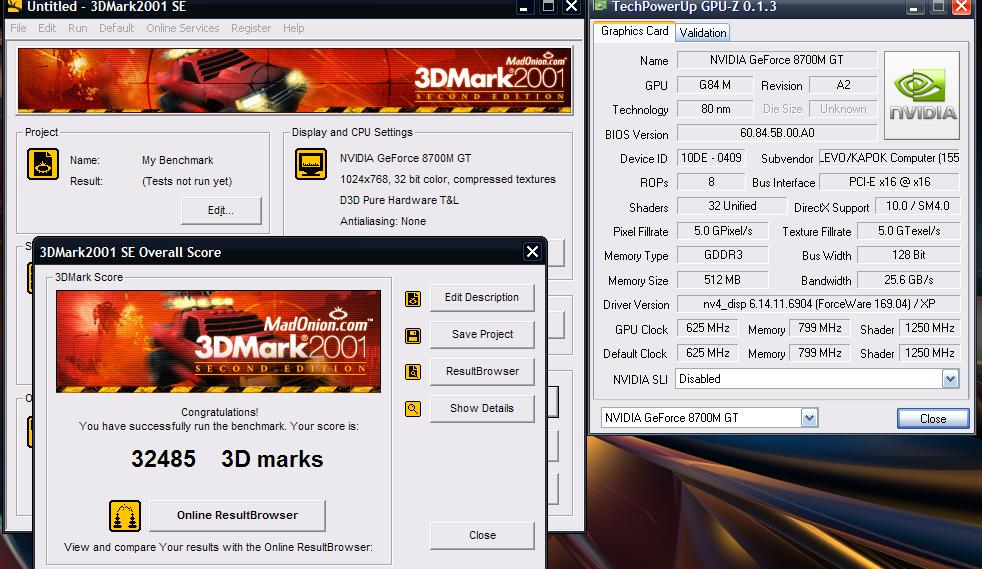Image resolution: width=982 pixels, height=569 pixels.
Task: Click the DirectX Support 10.0 / SM4.0 value
Action: (917, 206)
